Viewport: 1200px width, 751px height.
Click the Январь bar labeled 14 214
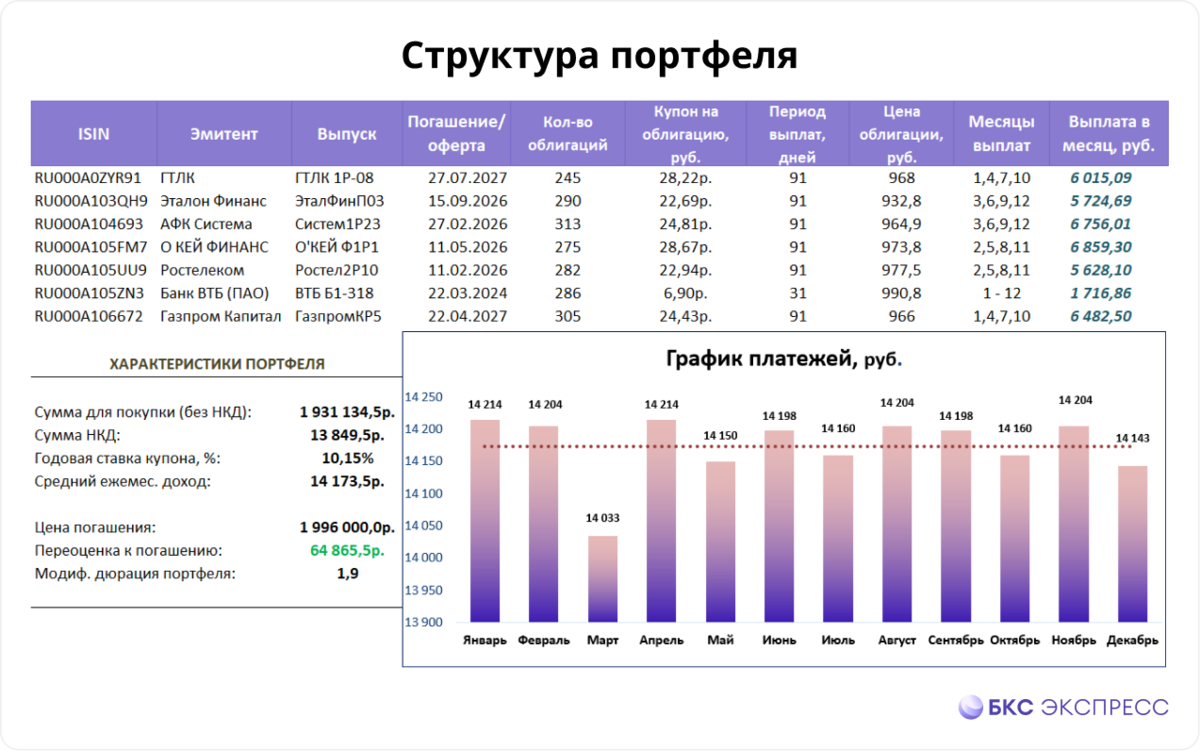coord(487,520)
